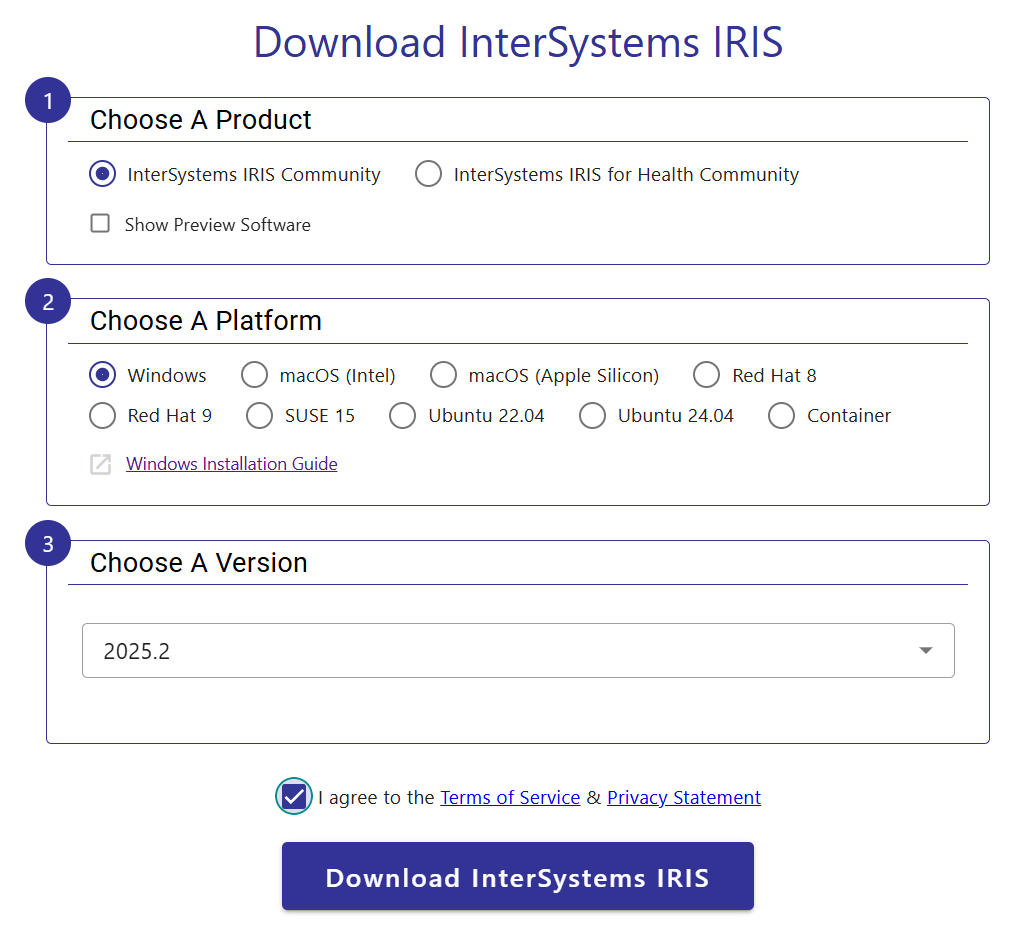Screen dimensions: 1022x929
Task: Click the step 1 numbered circle badge
Action: click(47, 100)
